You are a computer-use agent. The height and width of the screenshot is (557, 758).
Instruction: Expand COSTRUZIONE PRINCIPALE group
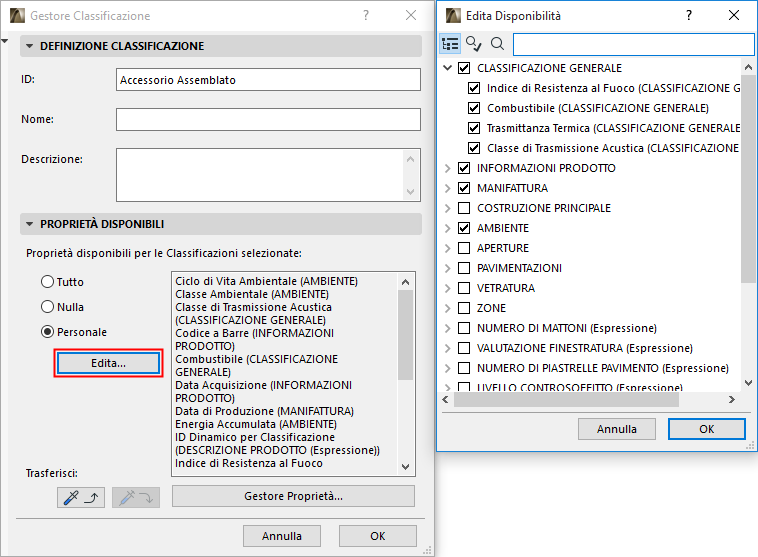[448, 208]
